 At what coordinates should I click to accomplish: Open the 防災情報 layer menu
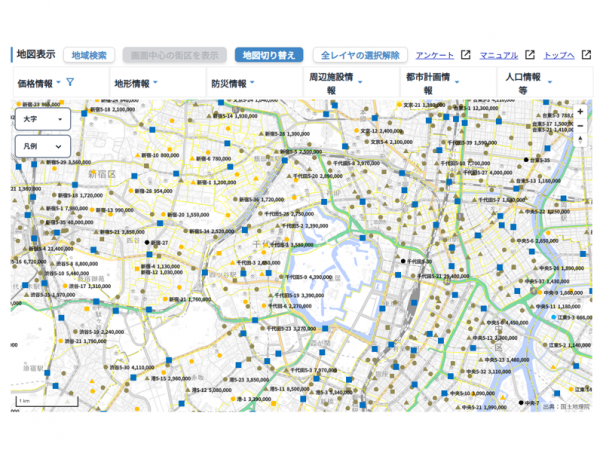(x=233, y=84)
